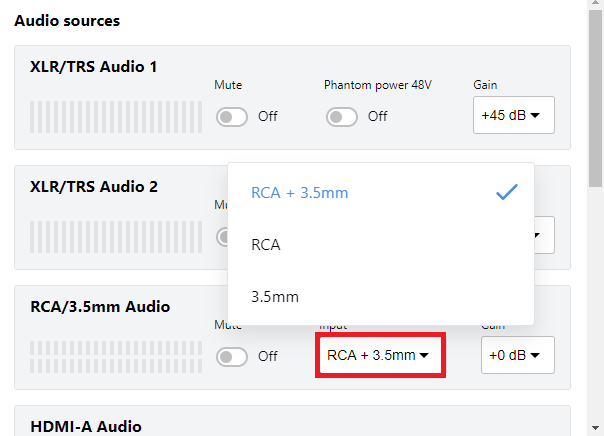Image resolution: width=604 pixels, height=436 pixels.
Task: Click the XLR/TRS Audio 1 level meter
Action: [x=116, y=117]
